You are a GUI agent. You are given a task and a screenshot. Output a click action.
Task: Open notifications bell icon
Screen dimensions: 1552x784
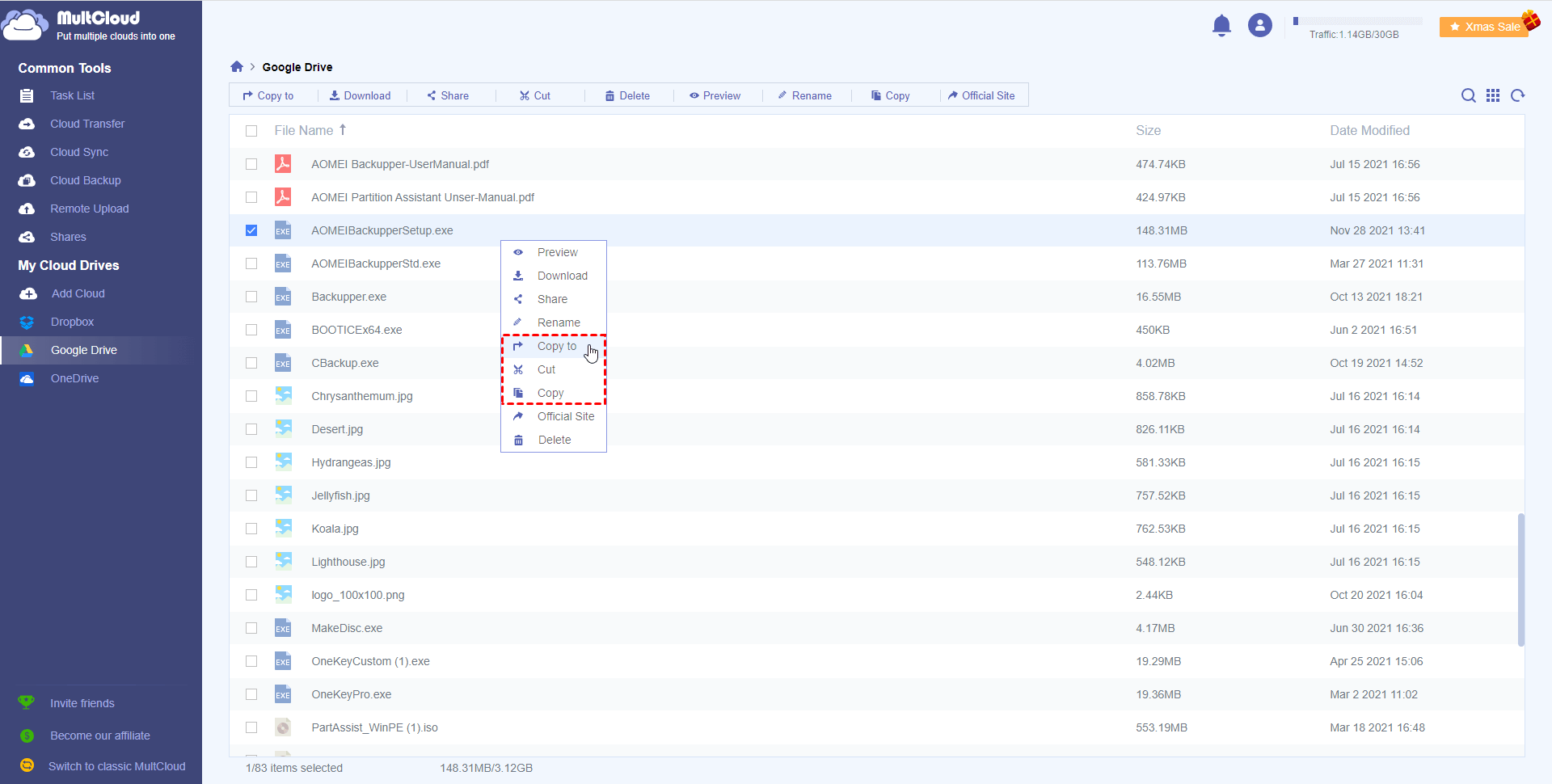pyautogui.click(x=1221, y=26)
